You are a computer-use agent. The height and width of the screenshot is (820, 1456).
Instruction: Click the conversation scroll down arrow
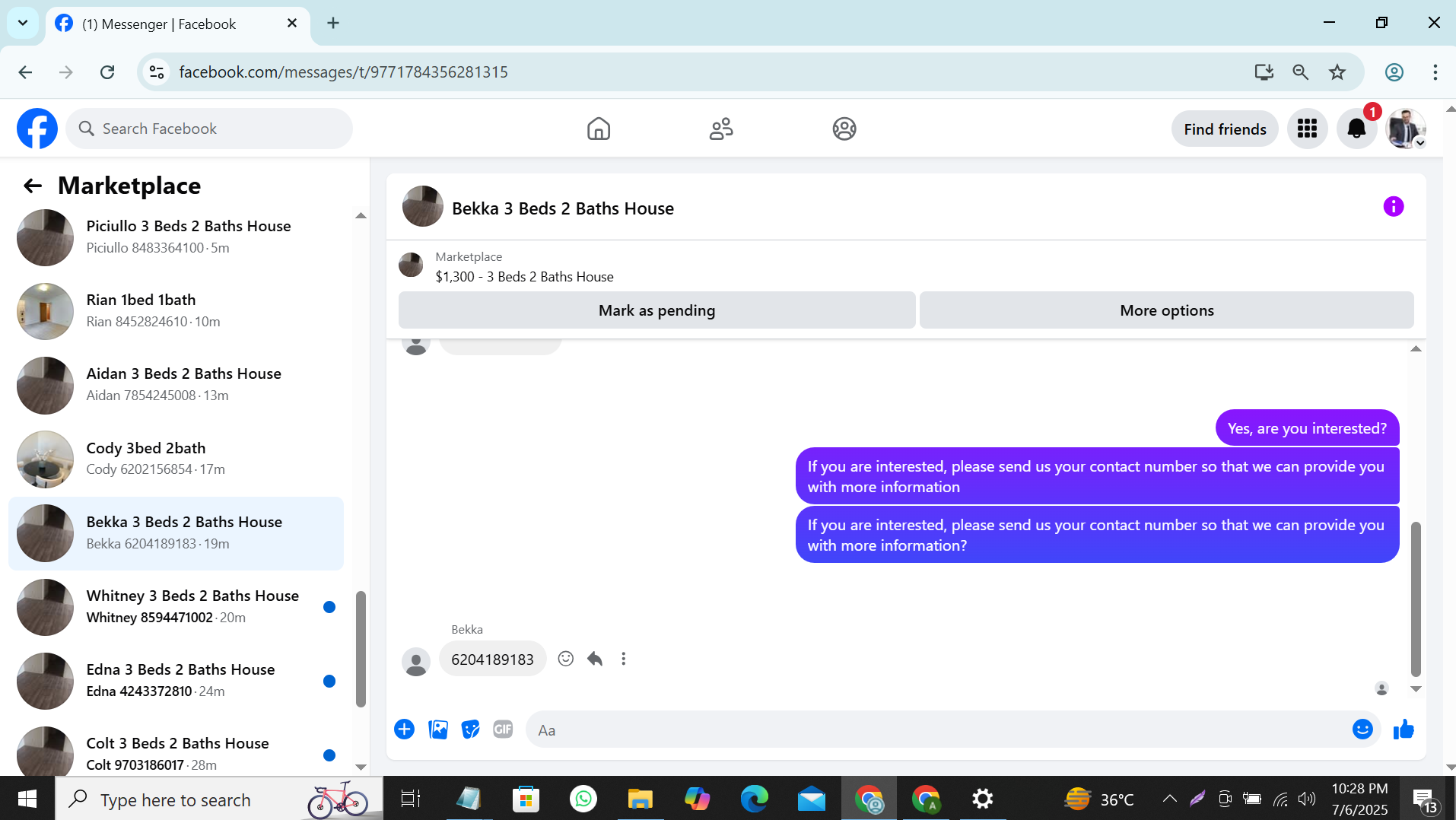[1416, 689]
